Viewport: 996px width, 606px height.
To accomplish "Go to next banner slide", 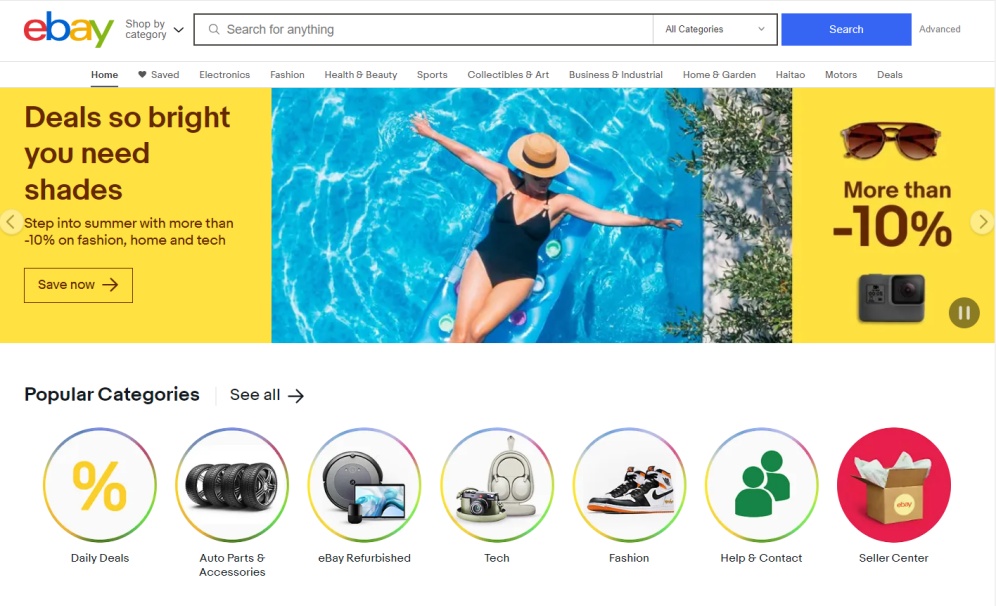I will click(983, 222).
